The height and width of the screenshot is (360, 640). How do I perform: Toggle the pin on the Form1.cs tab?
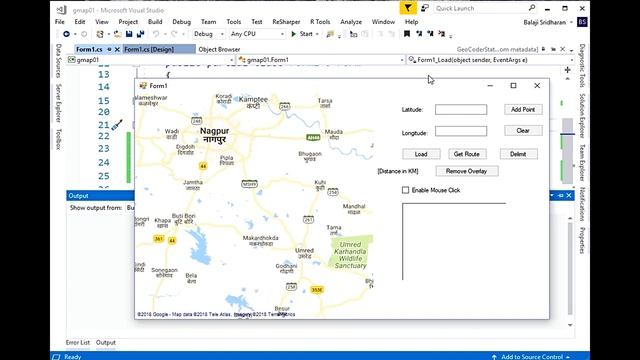[109, 49]
